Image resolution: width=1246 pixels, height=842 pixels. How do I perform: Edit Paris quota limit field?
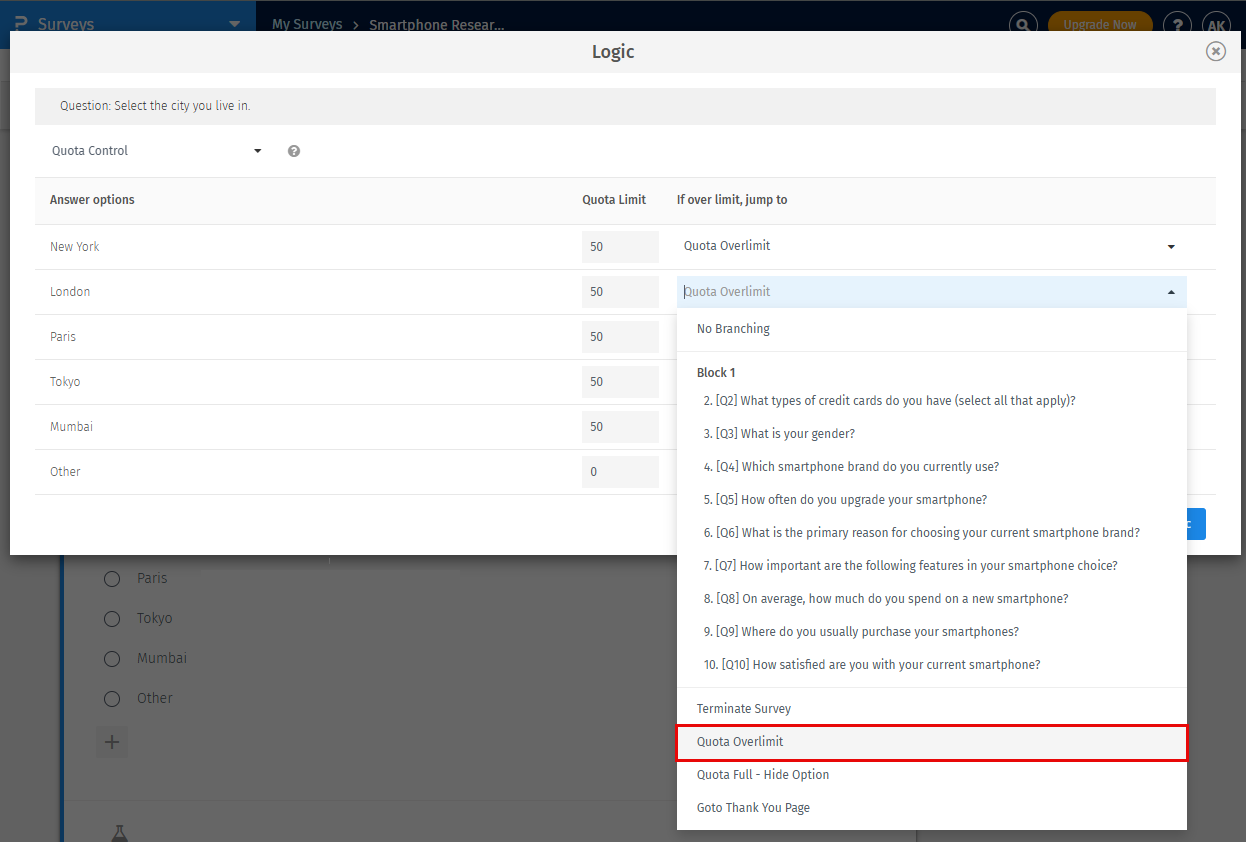click(620, 337)
